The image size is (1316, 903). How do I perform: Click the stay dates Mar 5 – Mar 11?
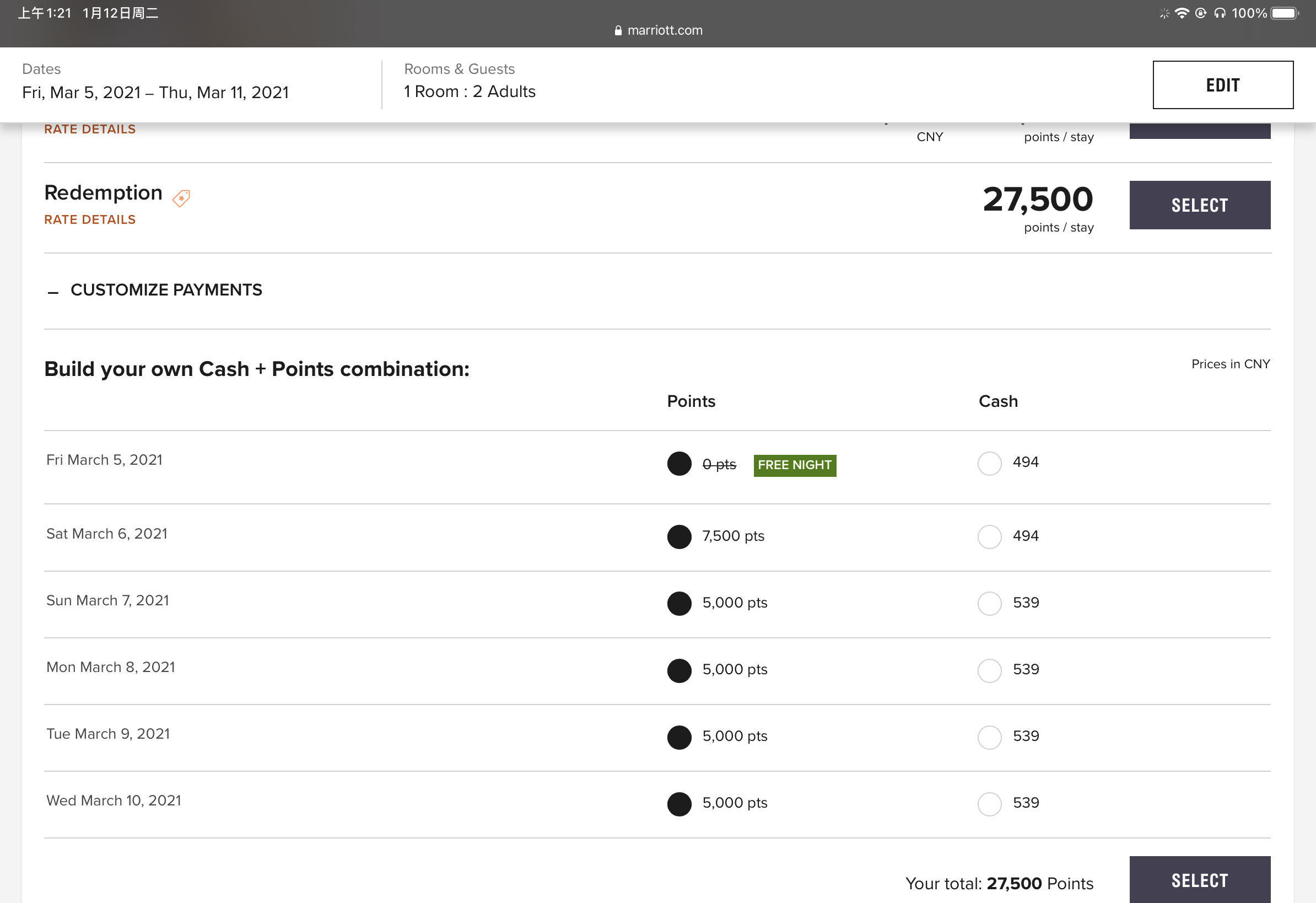click(x=156, y=92)
